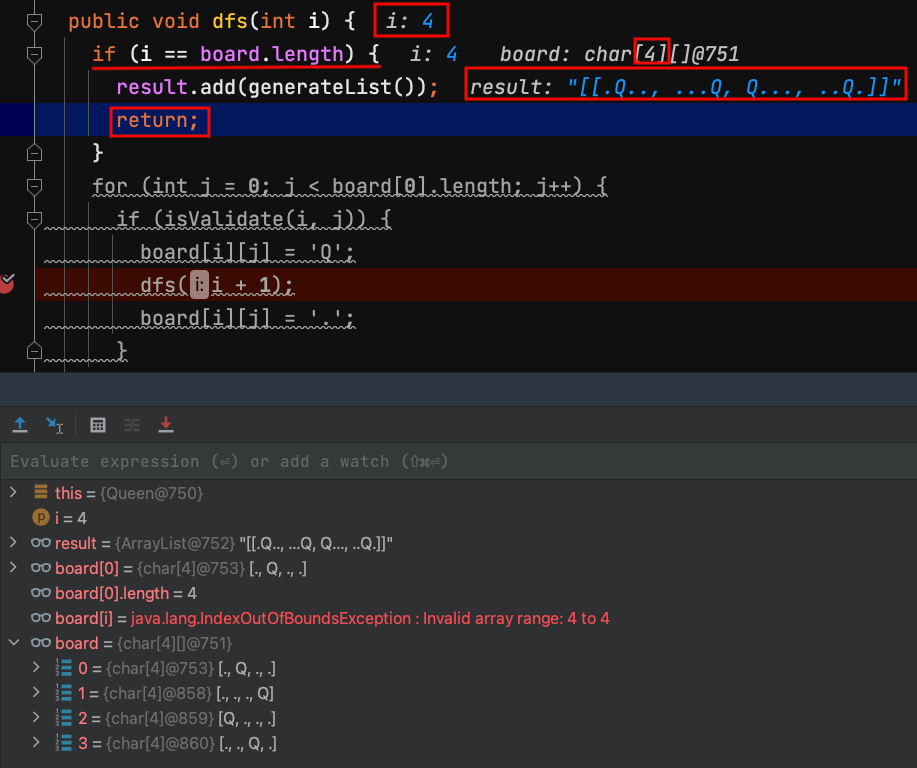Click the inline result value hint

pyautogui.click(x=686, y=87)
